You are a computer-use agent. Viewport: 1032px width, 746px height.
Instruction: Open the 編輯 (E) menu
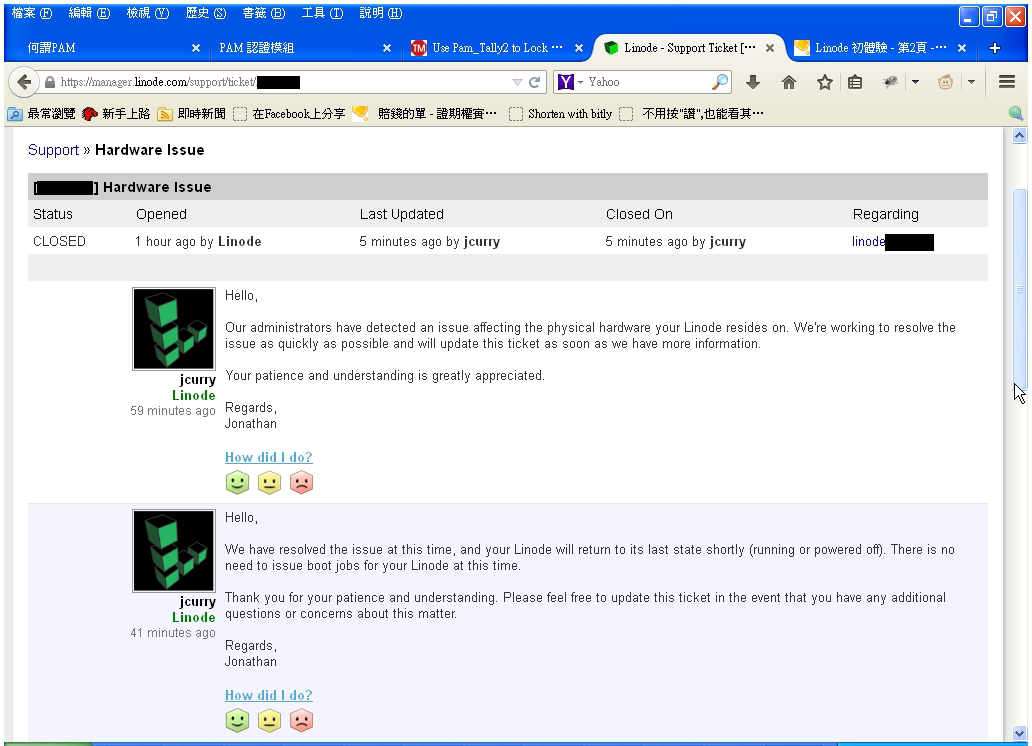pyautogui.click(x=89, y=13)
